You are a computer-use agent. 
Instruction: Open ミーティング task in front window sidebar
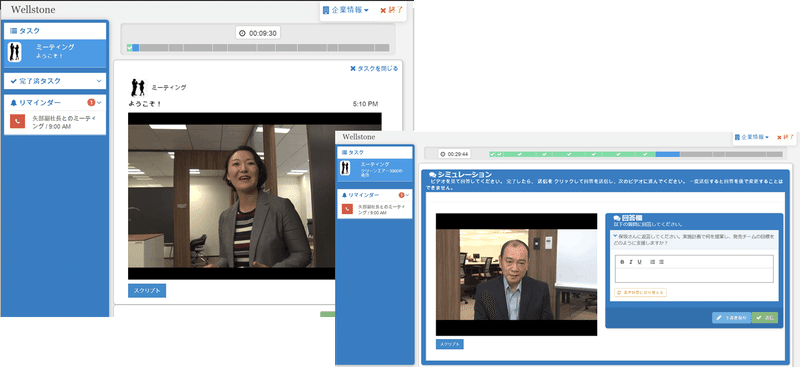(374, 169)
